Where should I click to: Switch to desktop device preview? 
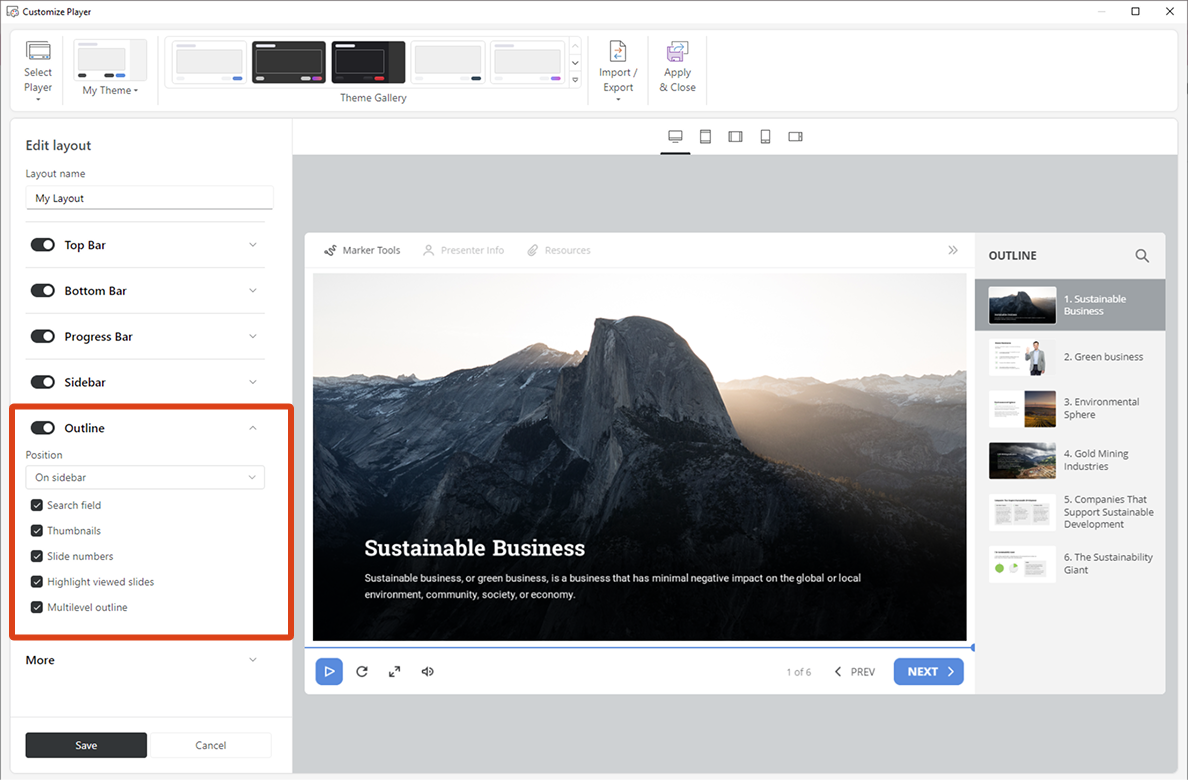point(675,137)
